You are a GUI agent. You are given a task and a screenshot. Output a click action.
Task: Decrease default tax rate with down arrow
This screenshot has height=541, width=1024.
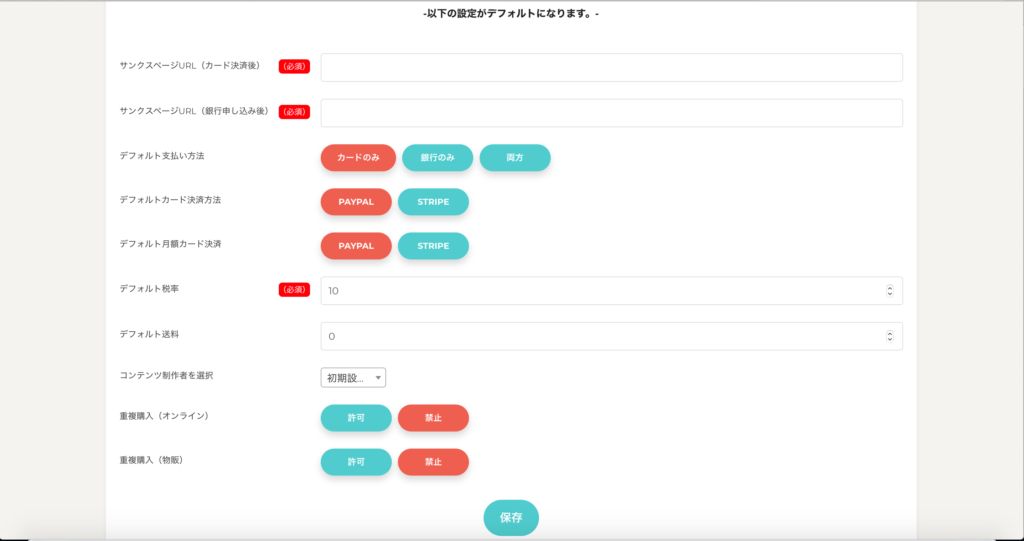890,294
